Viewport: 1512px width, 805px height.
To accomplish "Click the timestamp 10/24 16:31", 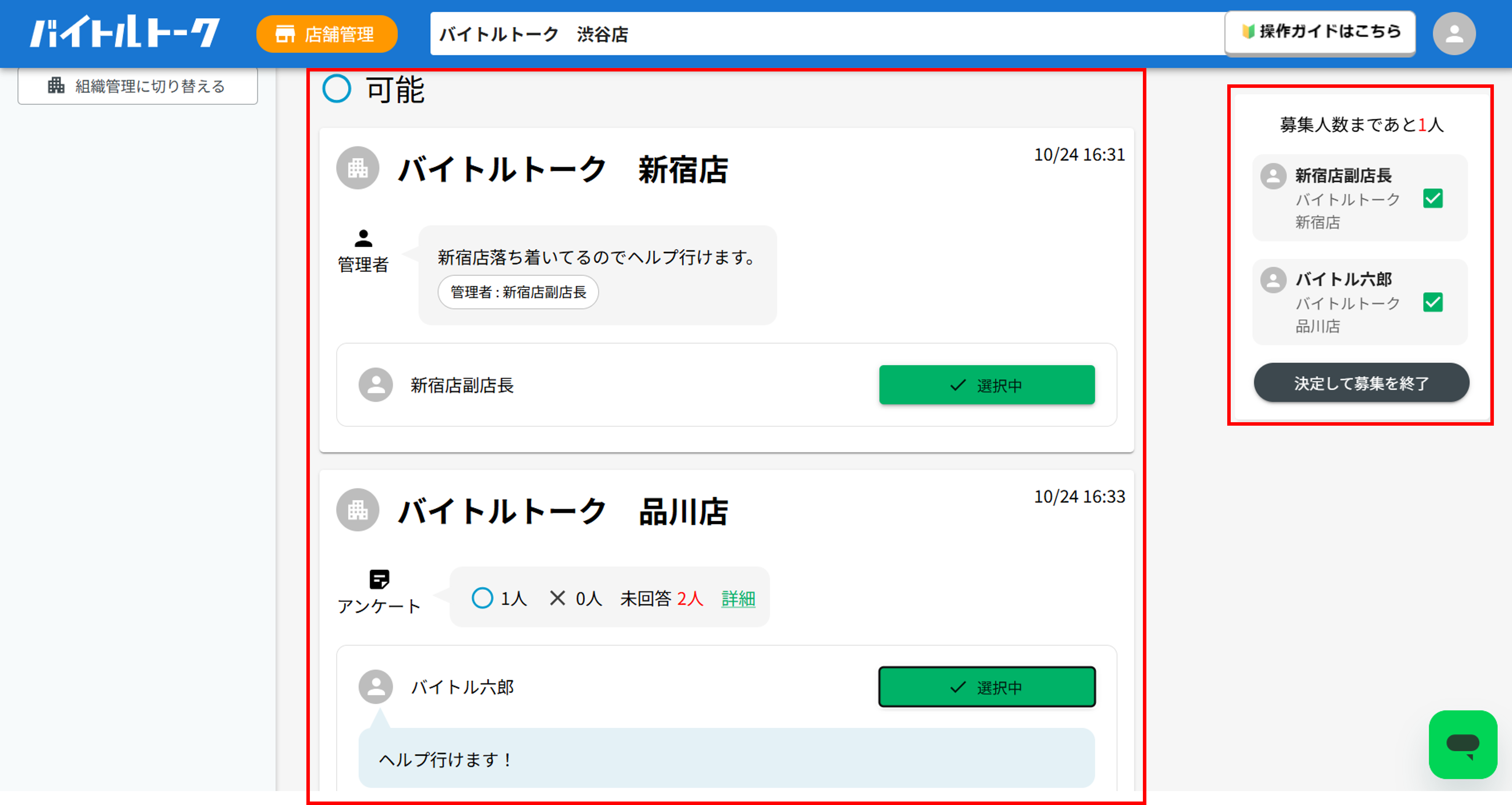I will 1079,155.
